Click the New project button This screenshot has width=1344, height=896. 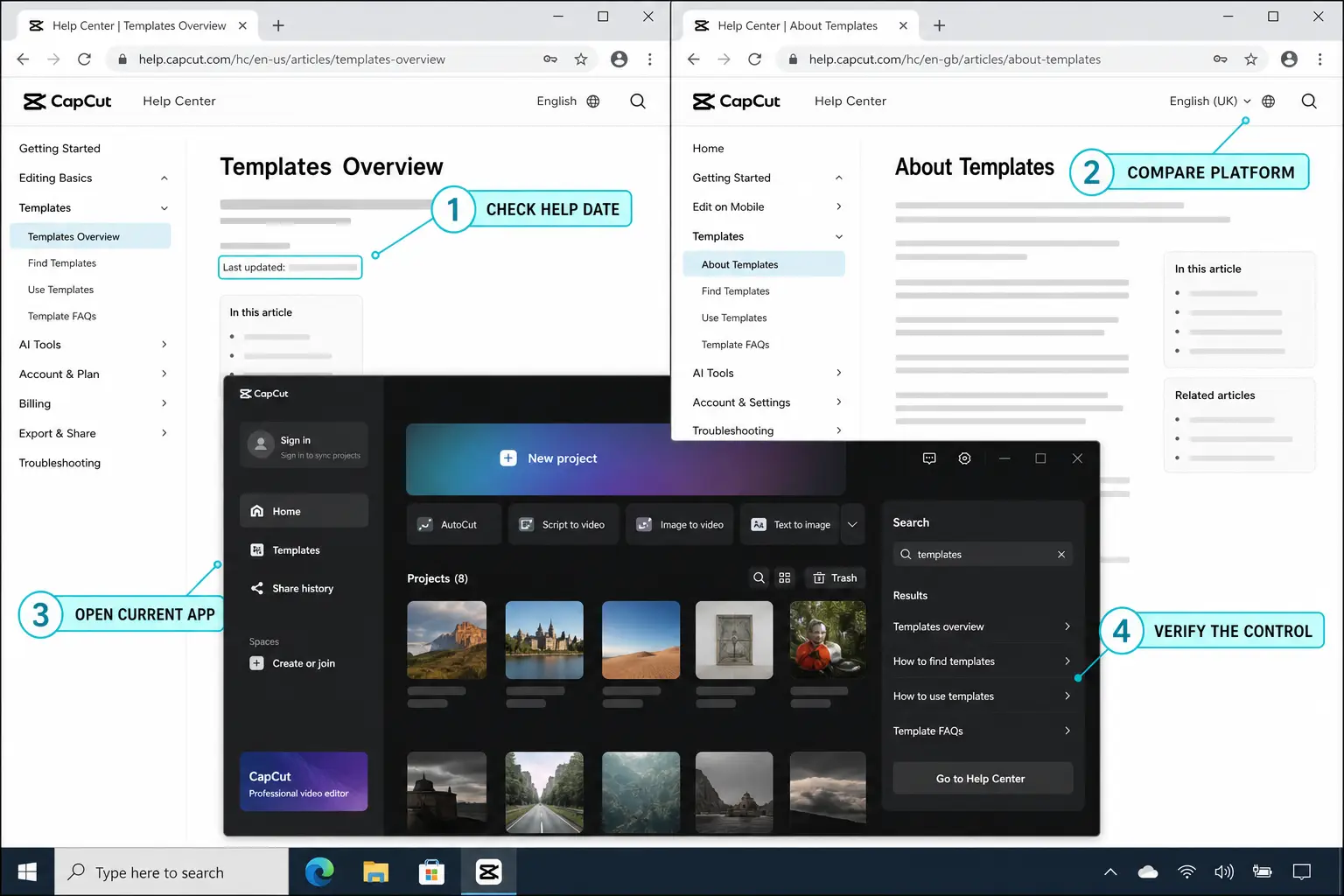[549, 458]
